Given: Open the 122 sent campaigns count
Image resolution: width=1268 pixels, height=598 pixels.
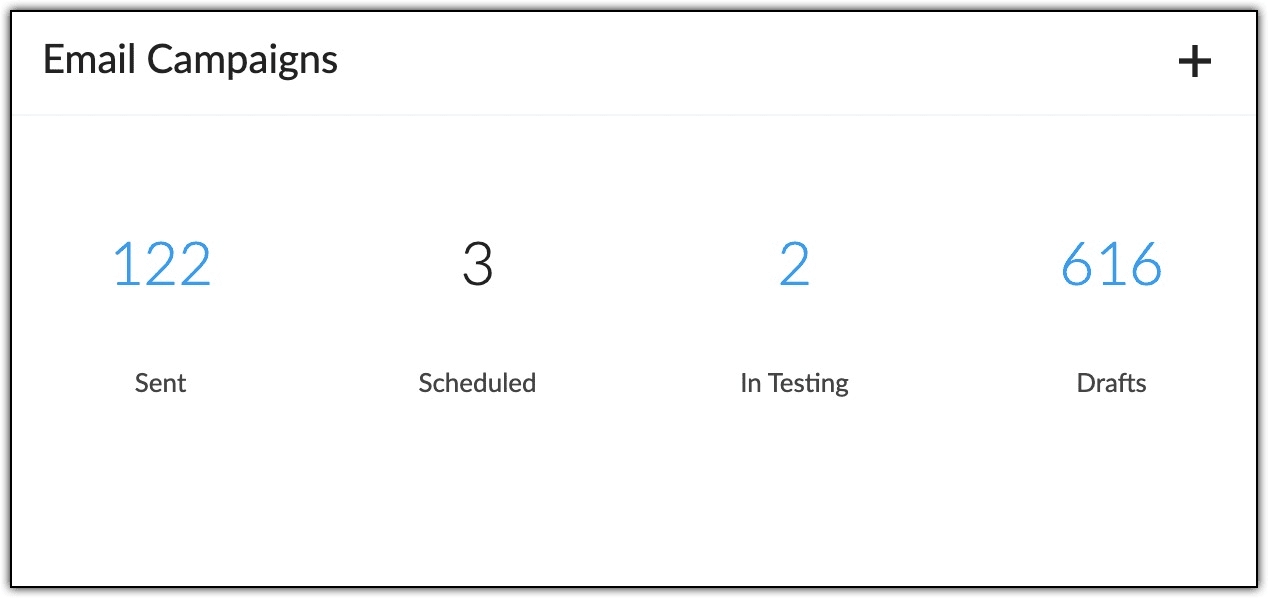Looking at the screenshot, I should coord(162,265).
